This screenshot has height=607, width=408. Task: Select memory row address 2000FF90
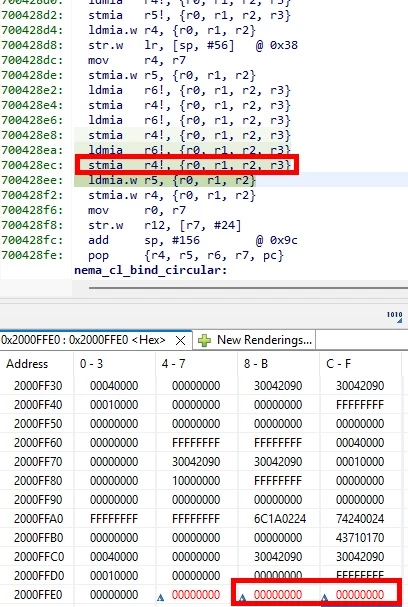point(38,500)
